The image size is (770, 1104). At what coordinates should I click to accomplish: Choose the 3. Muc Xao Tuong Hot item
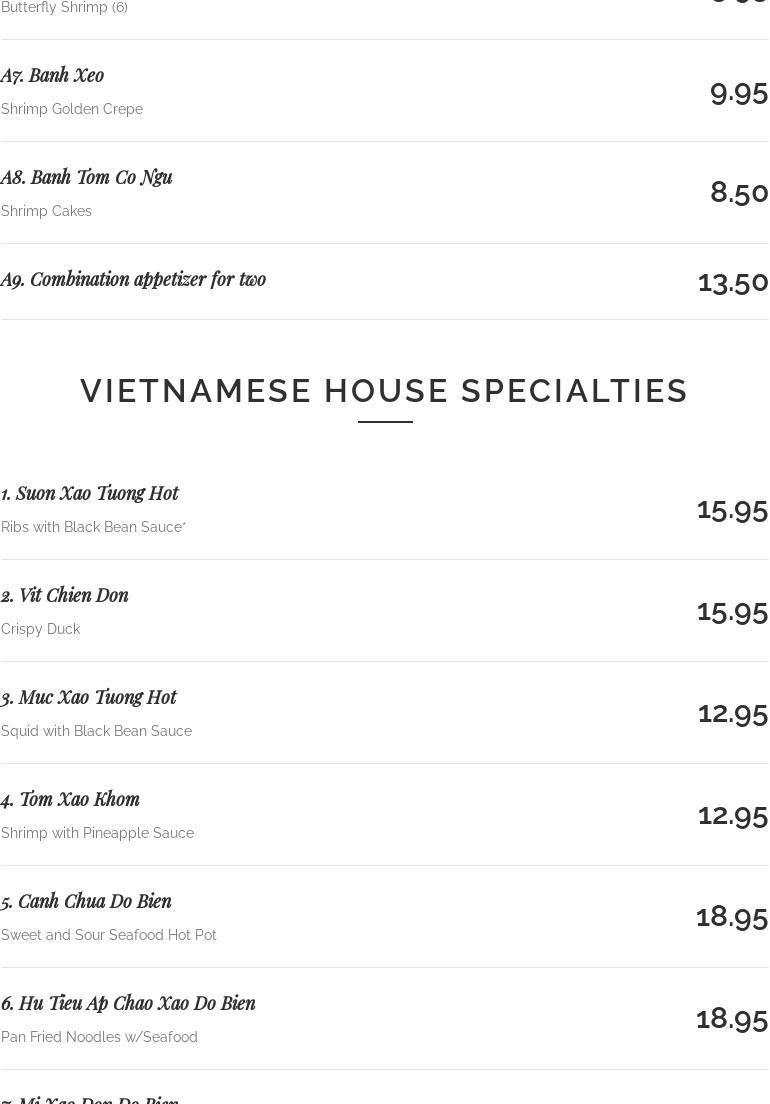pyautogui.click(x=89, y=697)
